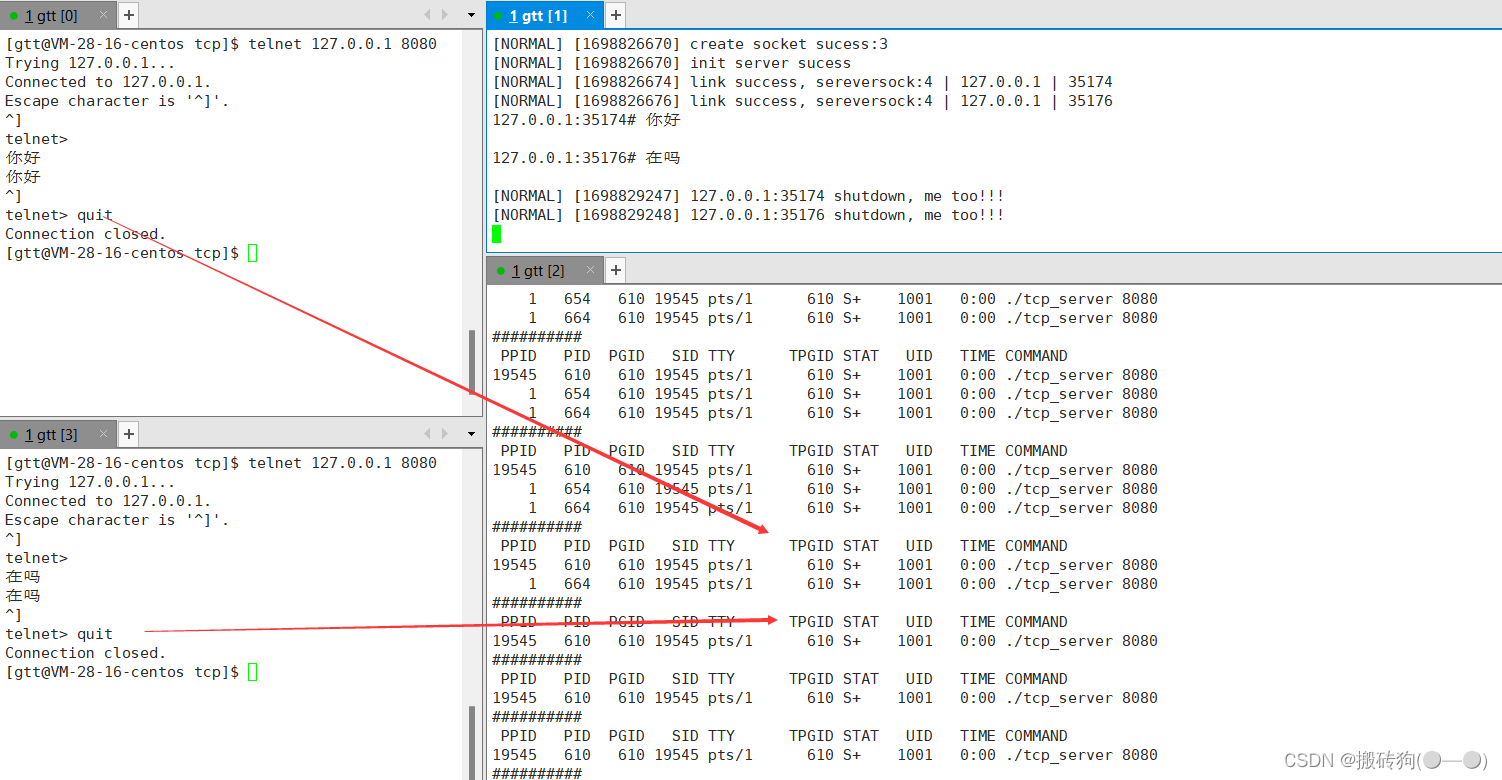
Task: Click the 'create socket sucess:3' log line
Action: 690,44
